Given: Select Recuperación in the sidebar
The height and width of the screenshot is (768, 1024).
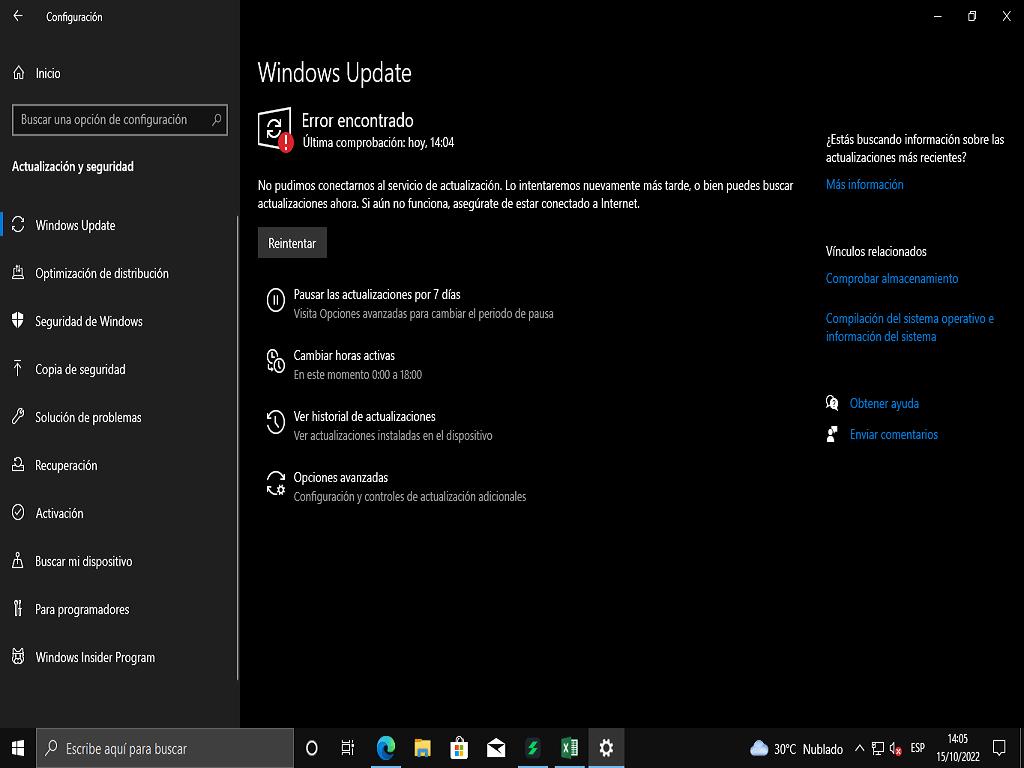Looking at the screenshot, I should [120, 465].
